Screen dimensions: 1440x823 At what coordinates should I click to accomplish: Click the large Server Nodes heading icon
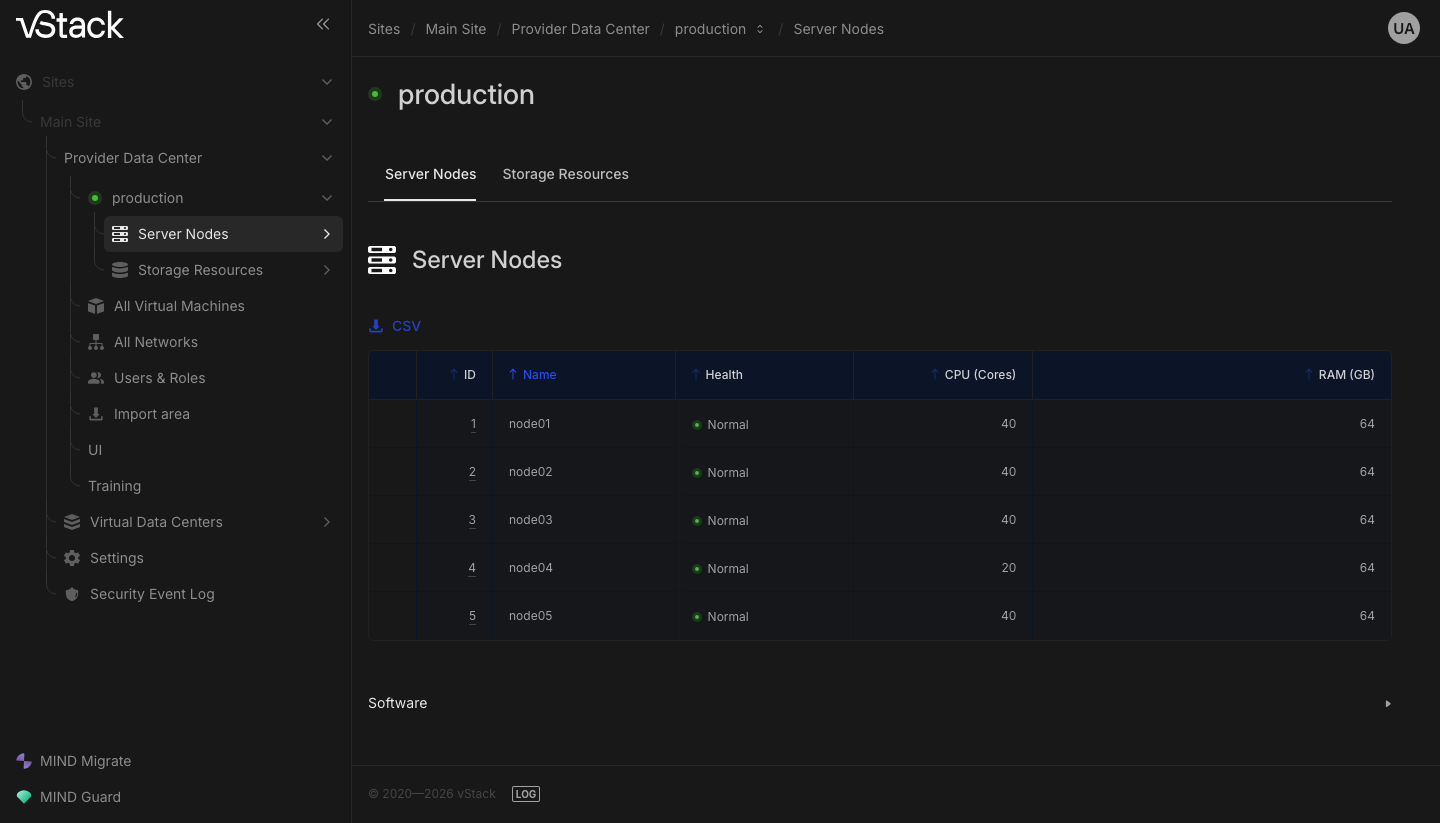pos(382,260)
